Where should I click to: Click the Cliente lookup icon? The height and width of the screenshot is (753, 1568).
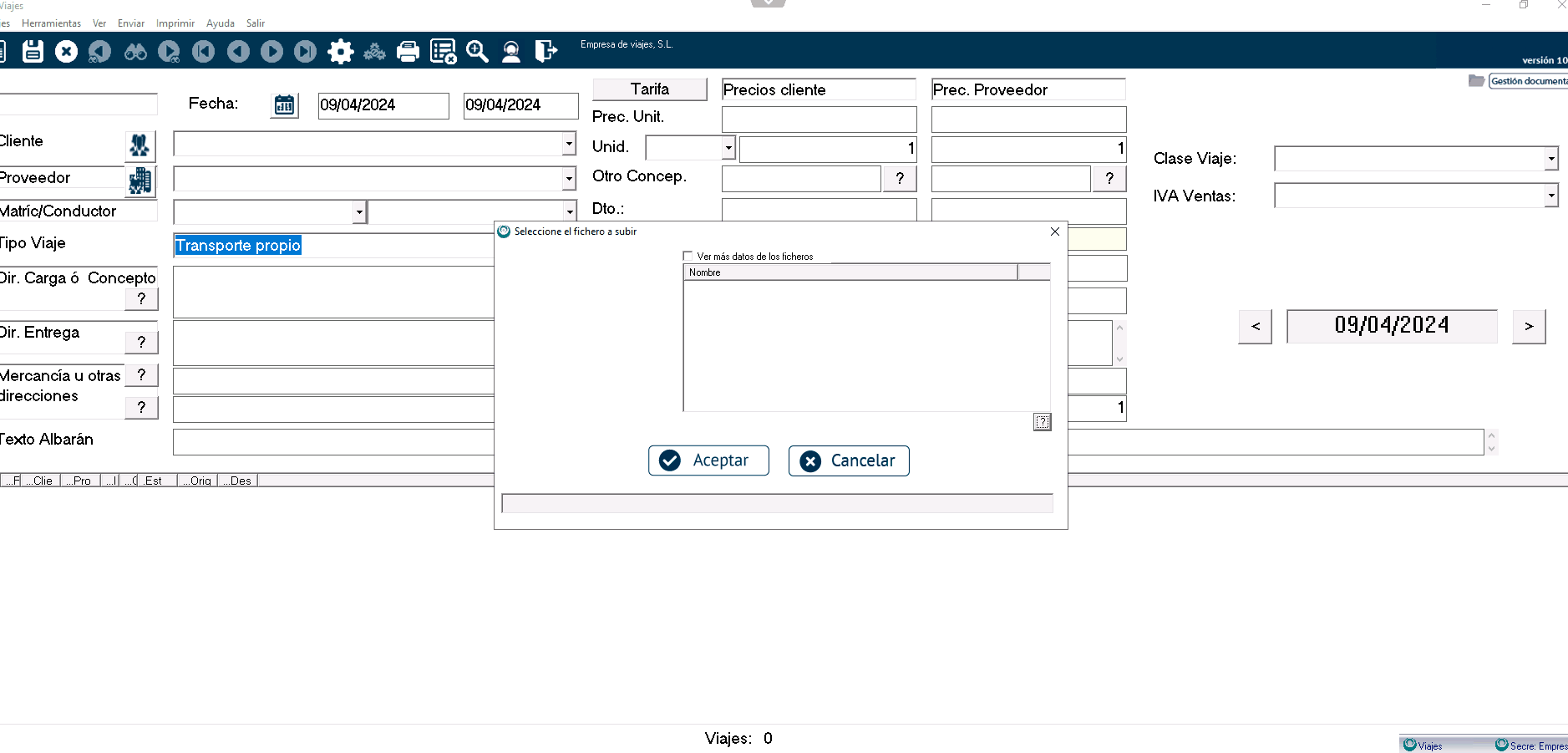140,145
